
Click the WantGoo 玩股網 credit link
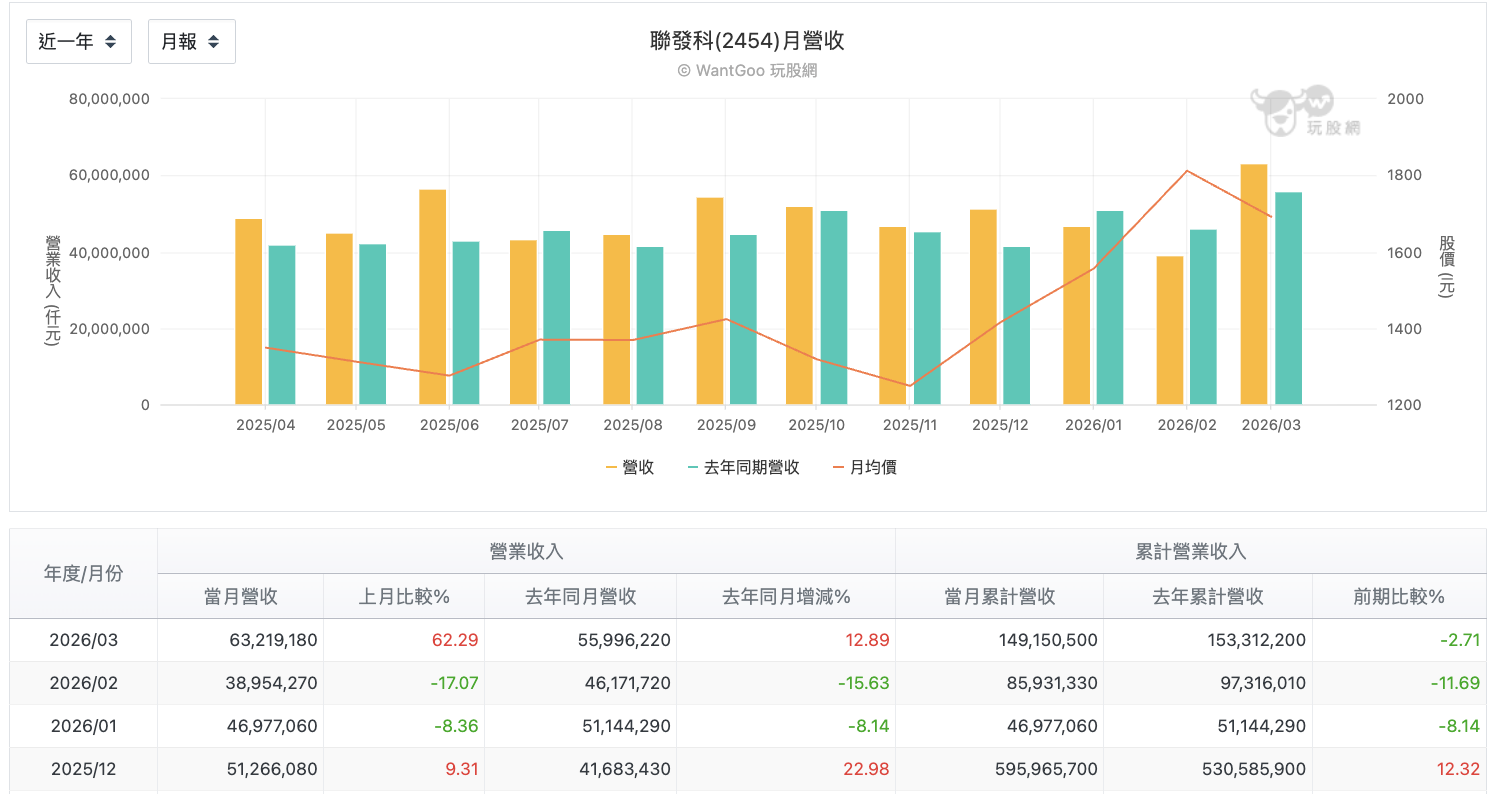pos(747,71)
